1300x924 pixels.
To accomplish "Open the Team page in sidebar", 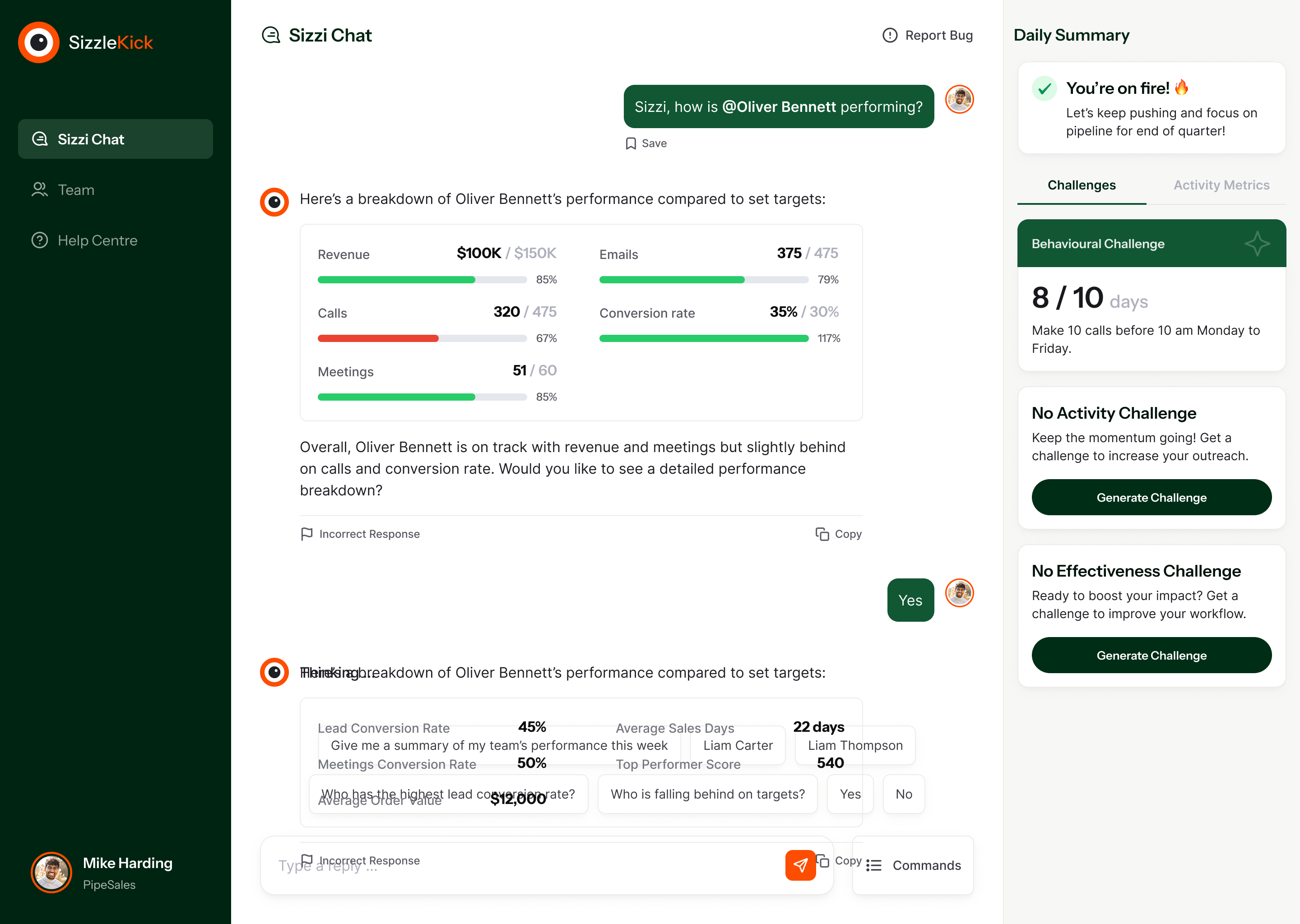I will (x=76, y=189).
